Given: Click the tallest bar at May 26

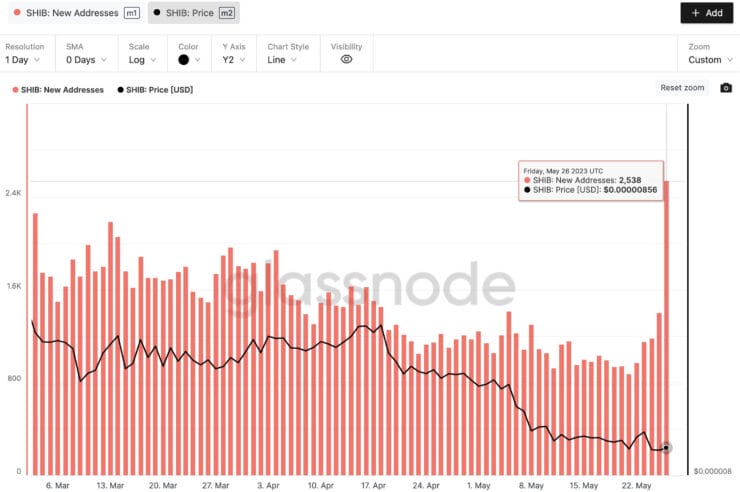Looking at the screenshot, I should coord(666,327).
